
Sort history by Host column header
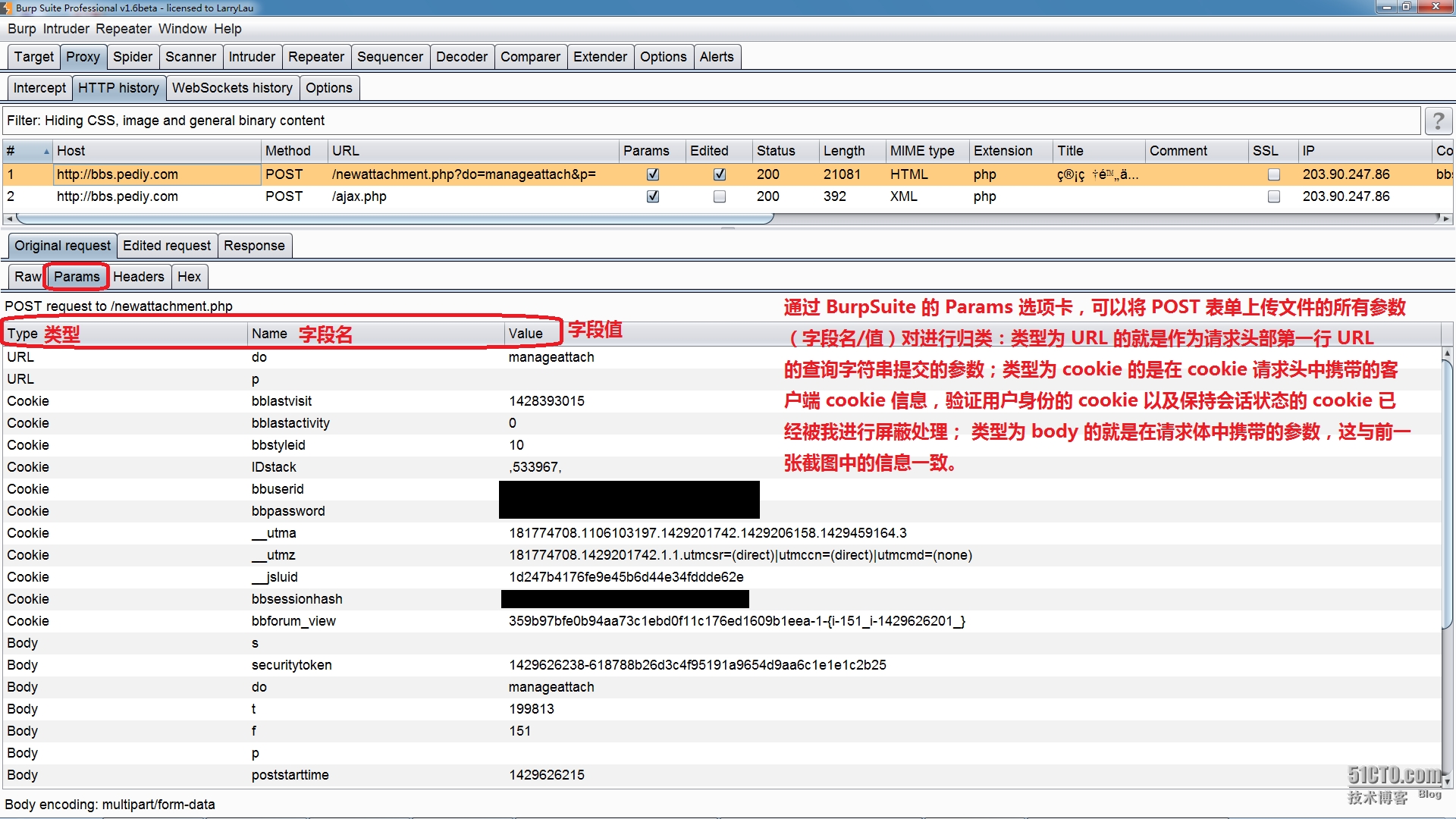pyautogui.click(x=158, y=151)
